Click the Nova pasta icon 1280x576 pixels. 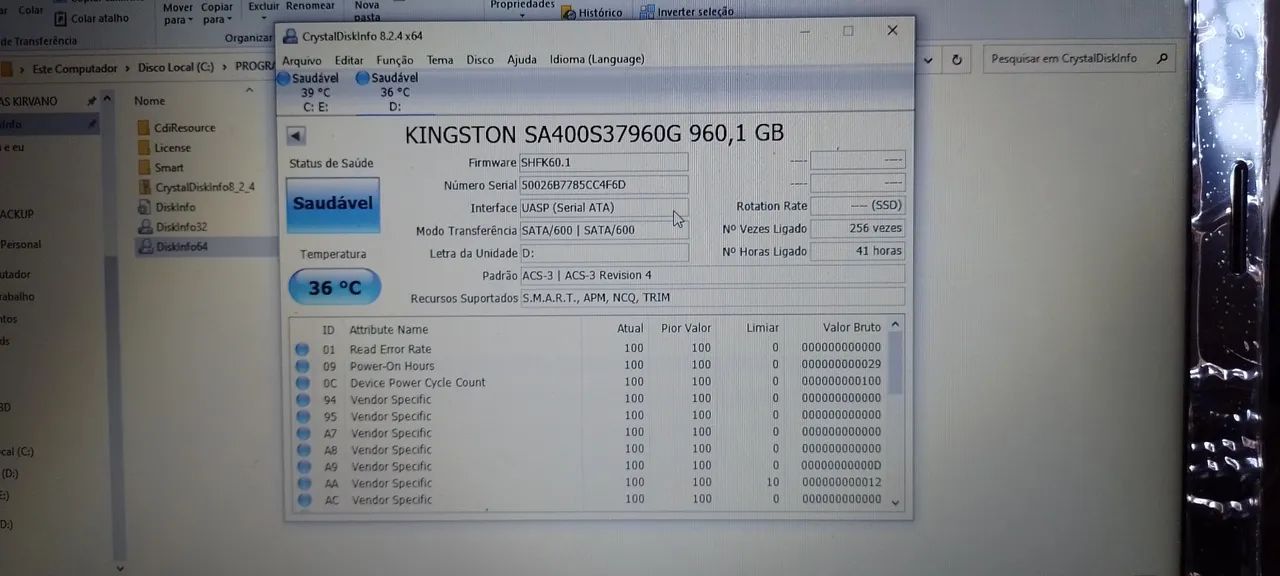[x=367, y=9]
